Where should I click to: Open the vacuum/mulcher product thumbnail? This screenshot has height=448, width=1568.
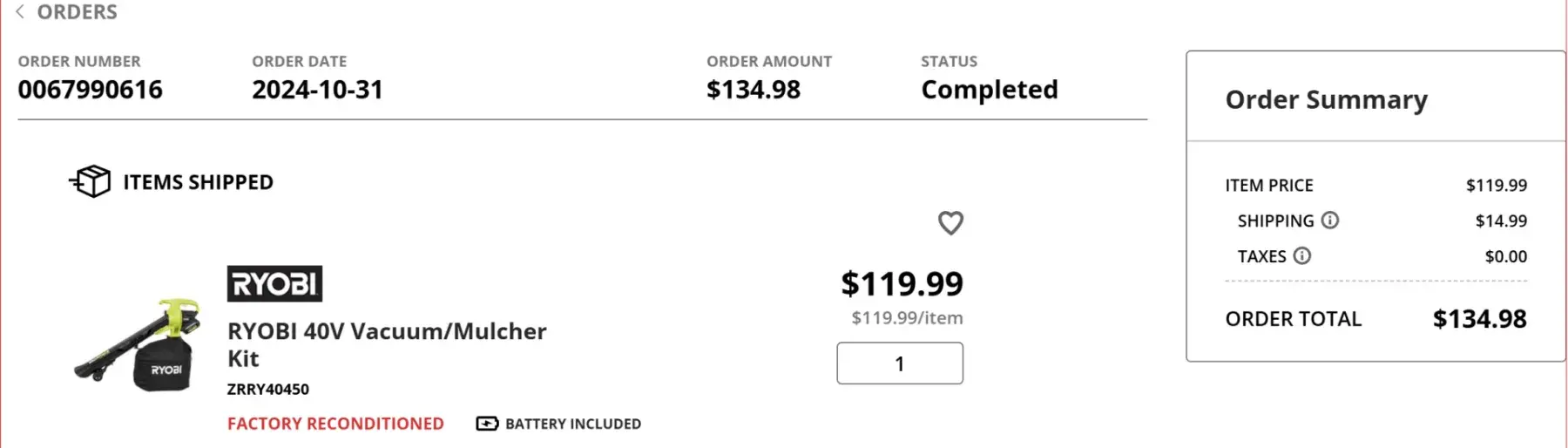139,345
